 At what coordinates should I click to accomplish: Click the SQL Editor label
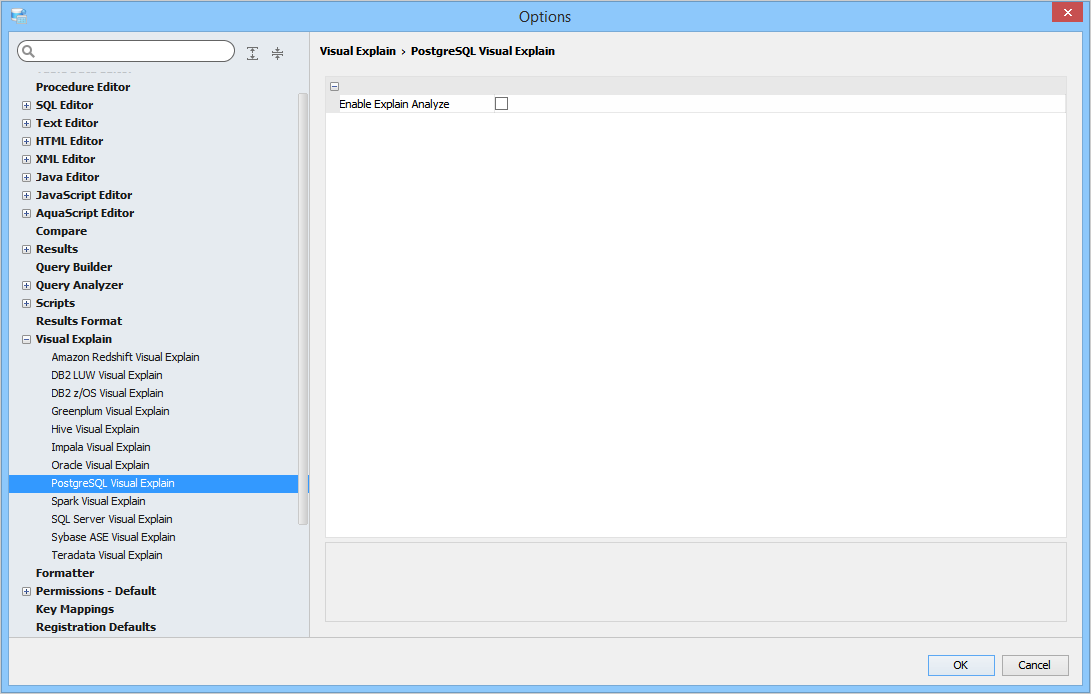(64, 105)
